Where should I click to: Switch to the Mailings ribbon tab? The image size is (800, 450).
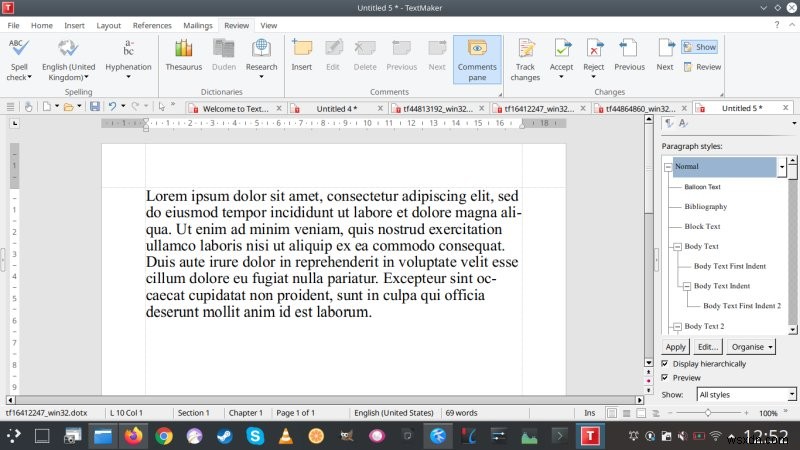pyautogui.click(x=197, y=26)
